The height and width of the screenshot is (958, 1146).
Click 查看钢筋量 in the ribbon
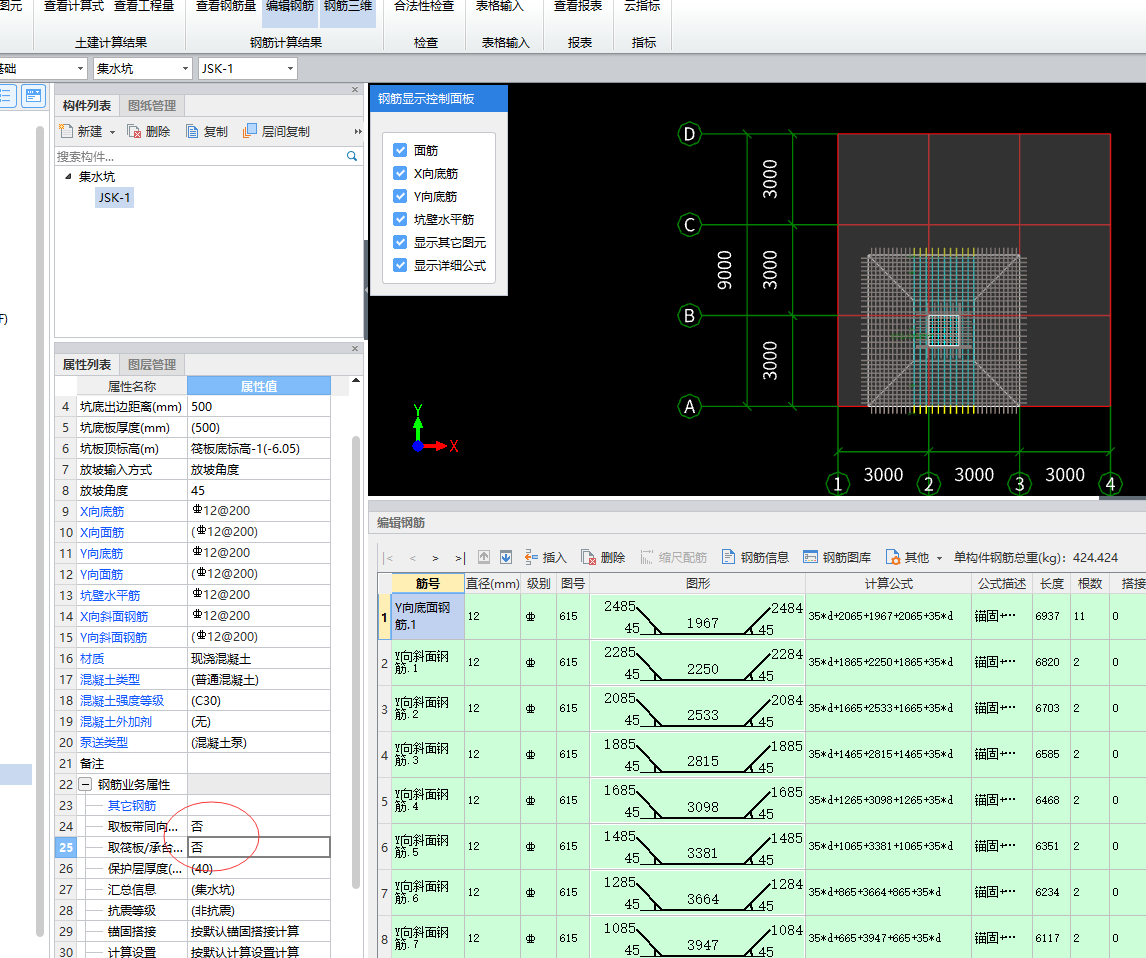tap(226, 7)
